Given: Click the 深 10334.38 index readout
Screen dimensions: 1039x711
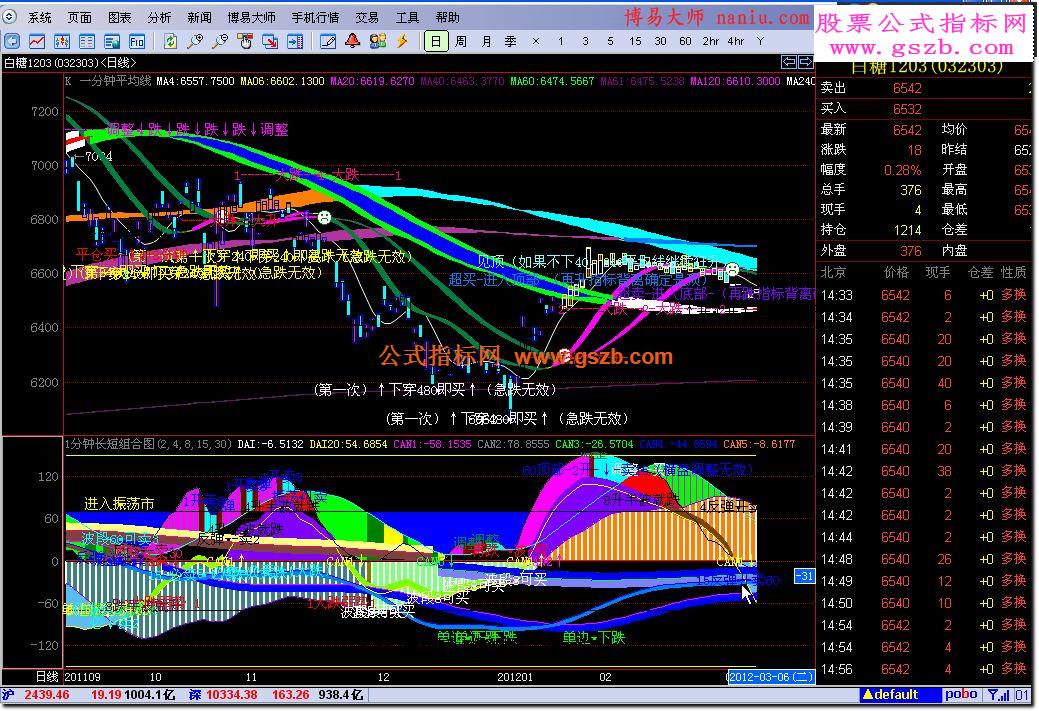Looking at the screenshot, I should point(222,695).
